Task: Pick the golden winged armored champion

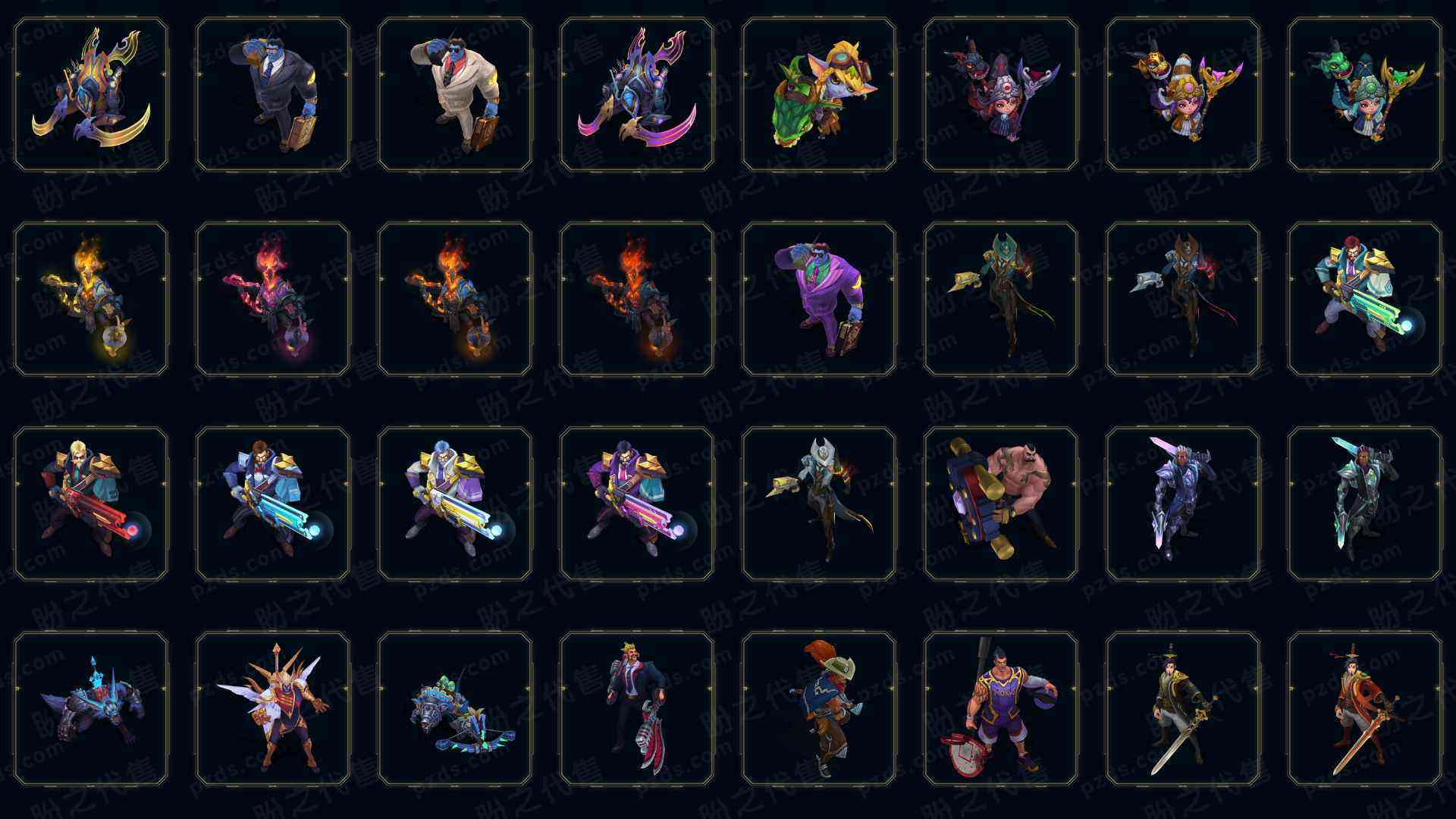Action: click(273, 708)
